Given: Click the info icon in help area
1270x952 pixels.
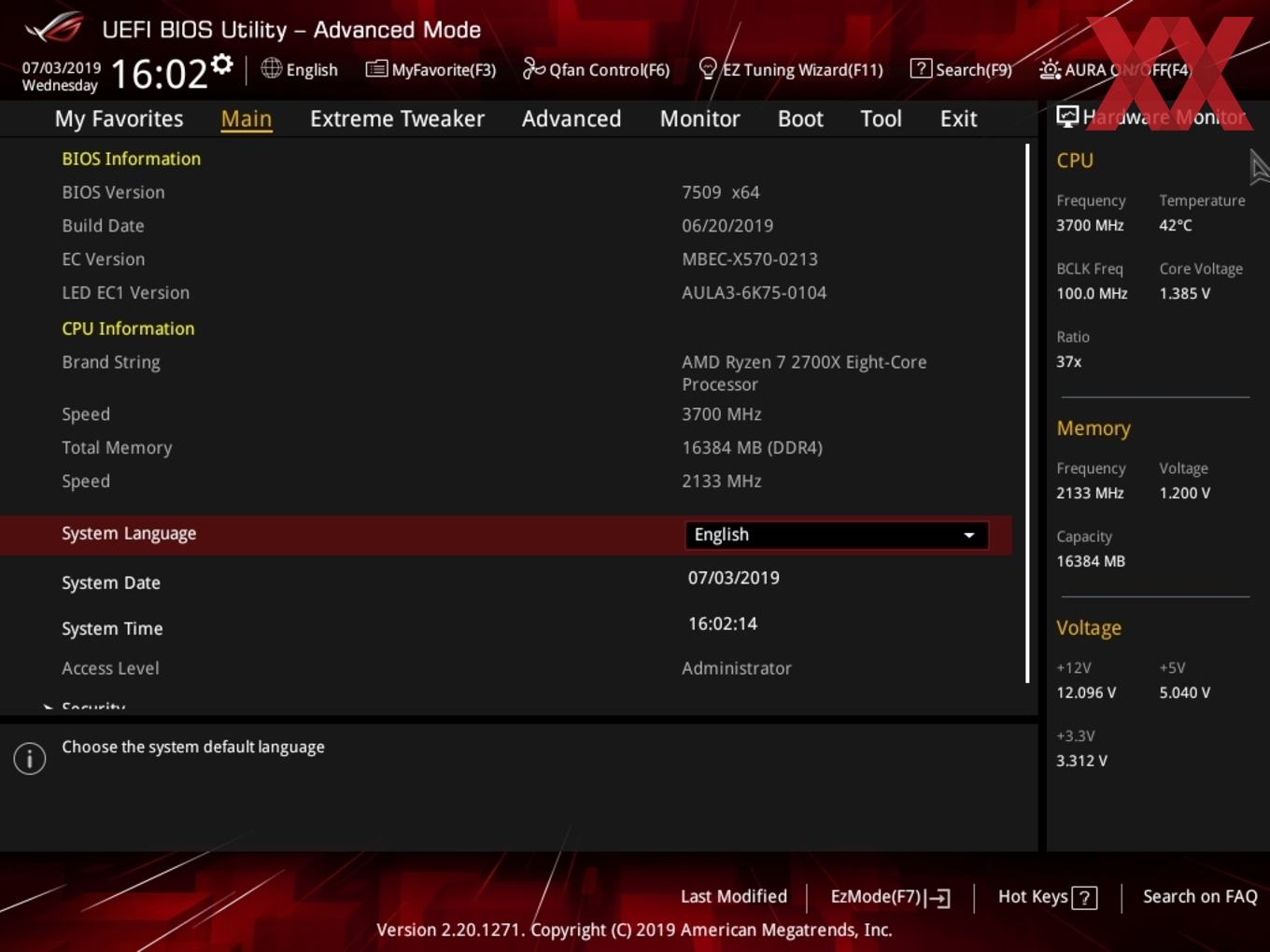Looking at the screenshot, I should click(x=30, y=758).
